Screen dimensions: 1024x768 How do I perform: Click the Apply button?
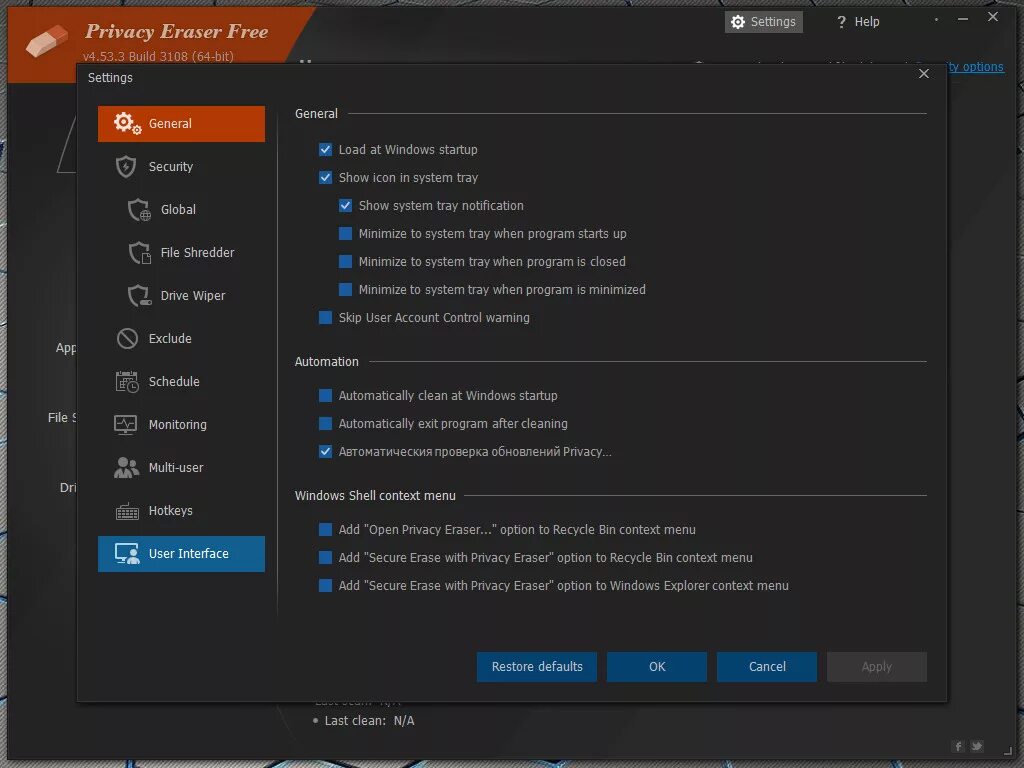pyautogui.click(x=876, y=667)
